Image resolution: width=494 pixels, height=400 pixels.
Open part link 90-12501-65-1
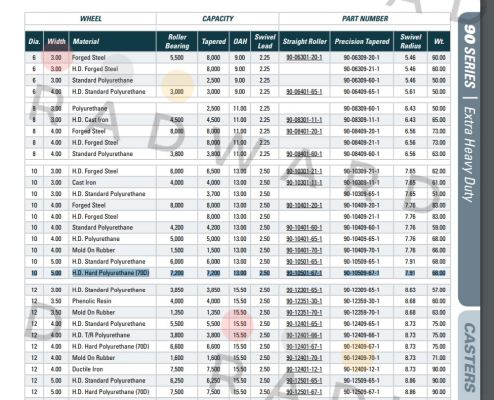304,381
